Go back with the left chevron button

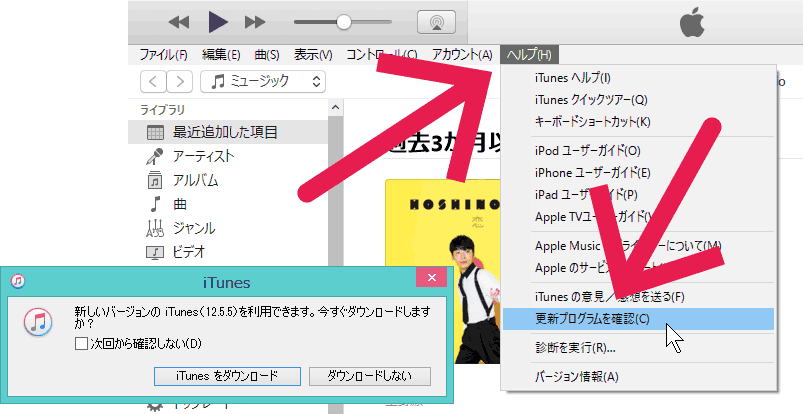click(x=153, y=81)
